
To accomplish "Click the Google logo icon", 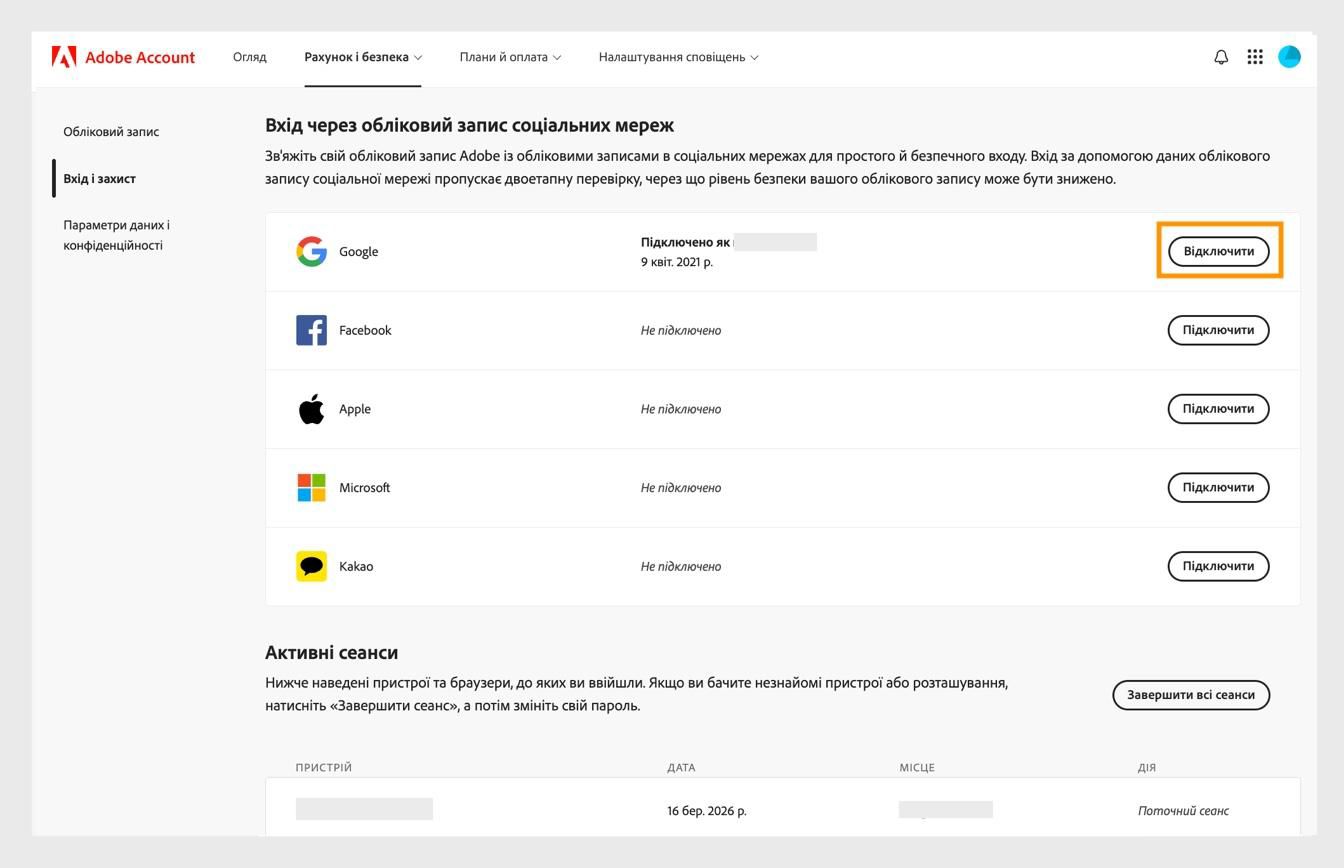I will point(311,251).
